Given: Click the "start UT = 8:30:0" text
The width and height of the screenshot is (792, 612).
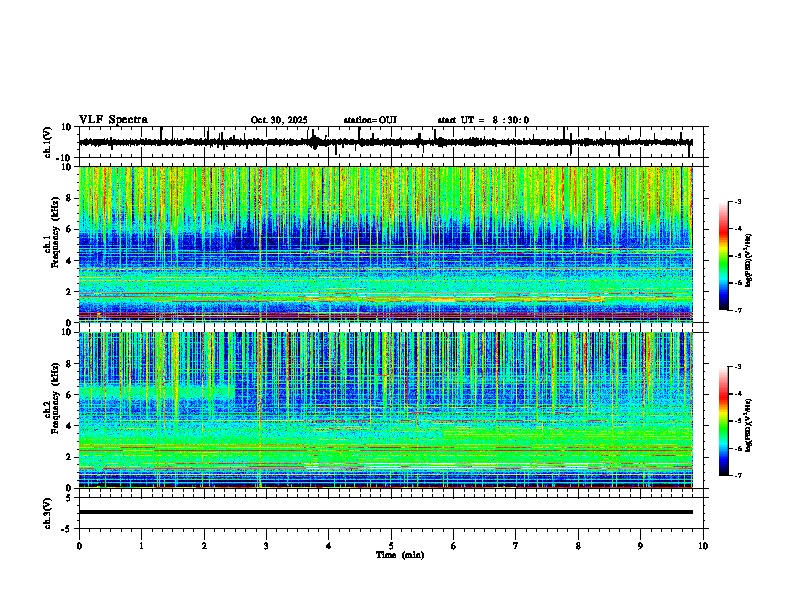Looking at the screenshot, I should point(483,120).
